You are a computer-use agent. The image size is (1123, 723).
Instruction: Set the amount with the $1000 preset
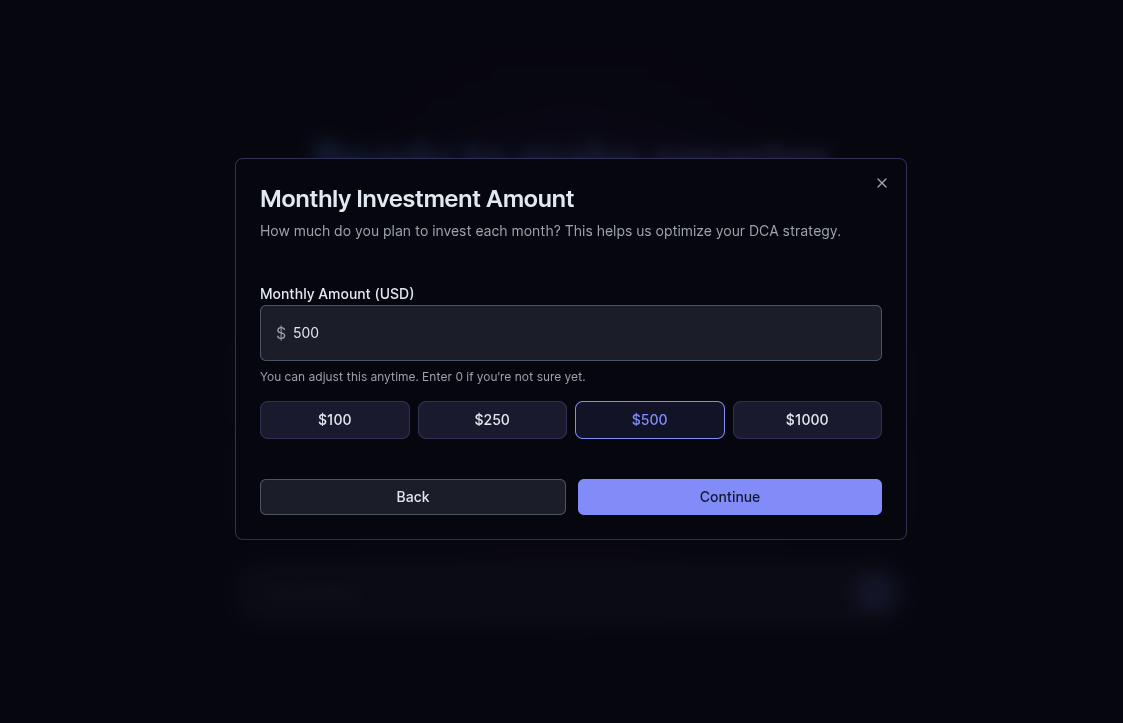click(x=807, y=420)
